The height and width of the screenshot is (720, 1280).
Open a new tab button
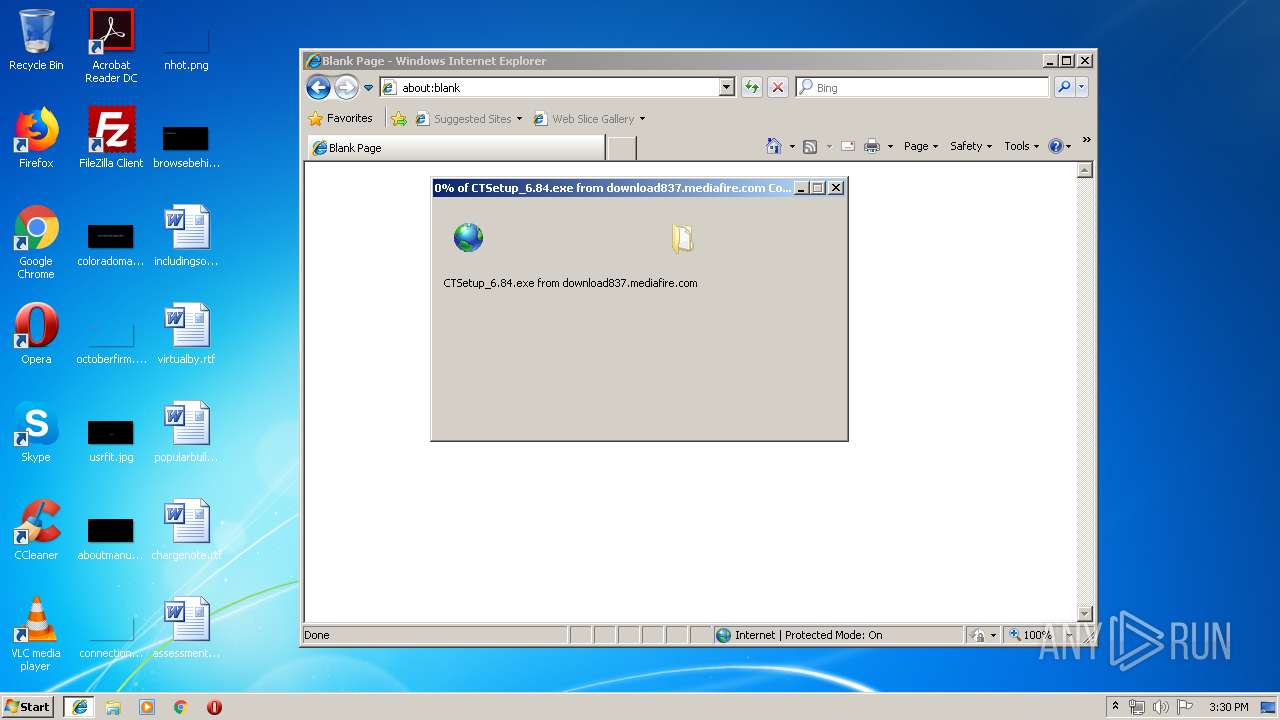[622, 148]
